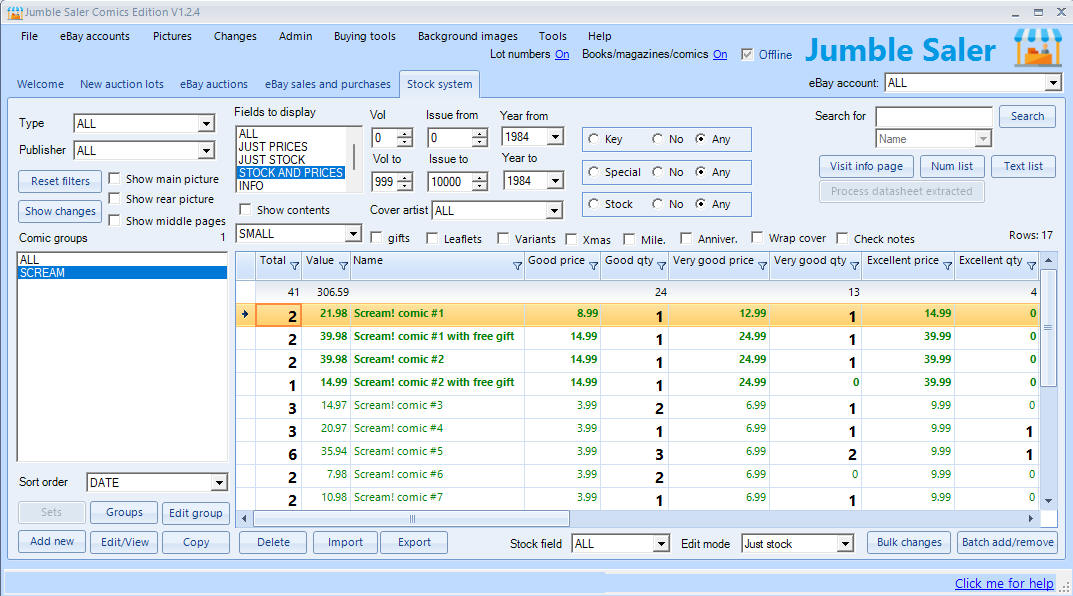
Task: Open filter icon on Excellent price column
Action: pyautogui.click(x=947, y=266)
